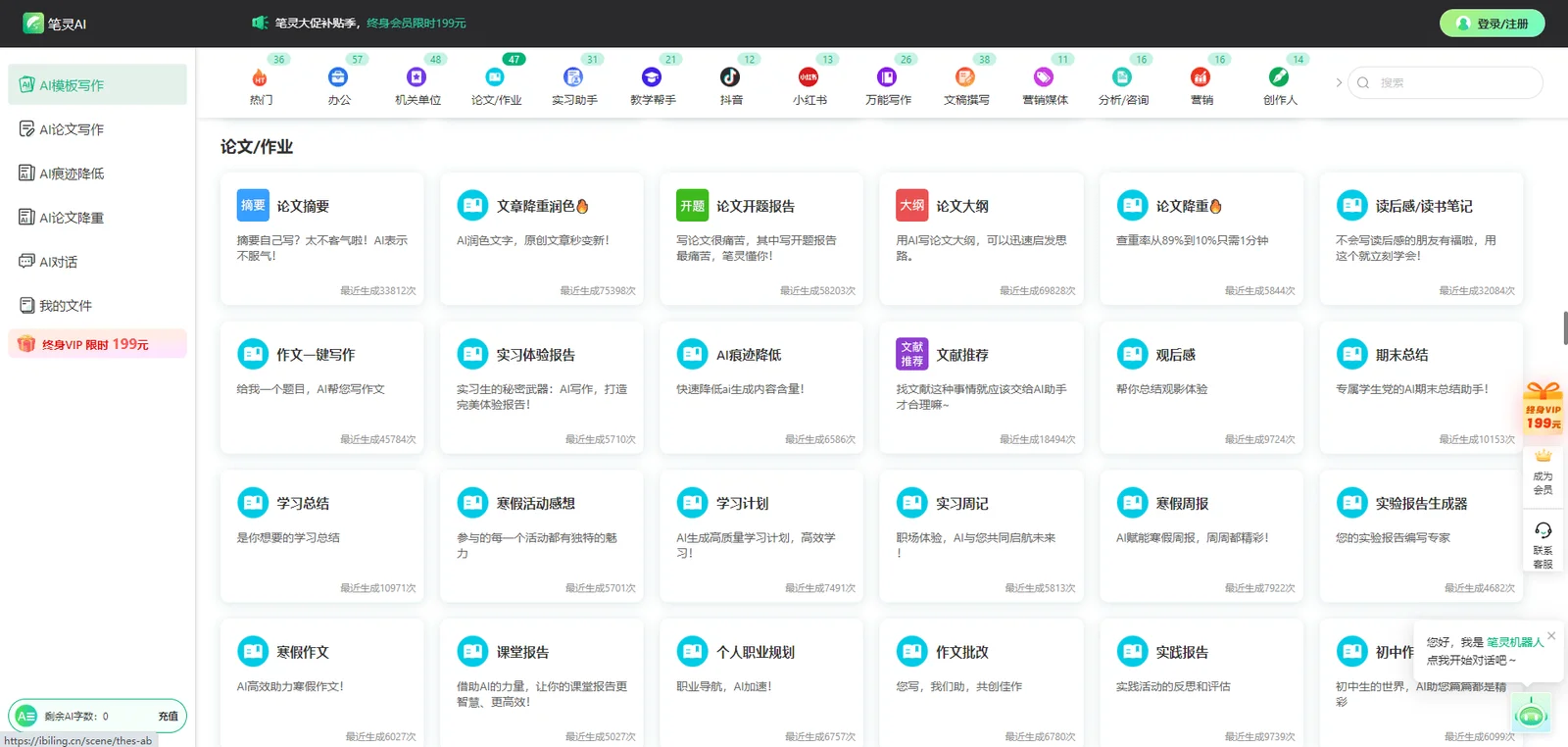
Task: Select AI论文降重 in the sidebar
Action: pos(97,218)
